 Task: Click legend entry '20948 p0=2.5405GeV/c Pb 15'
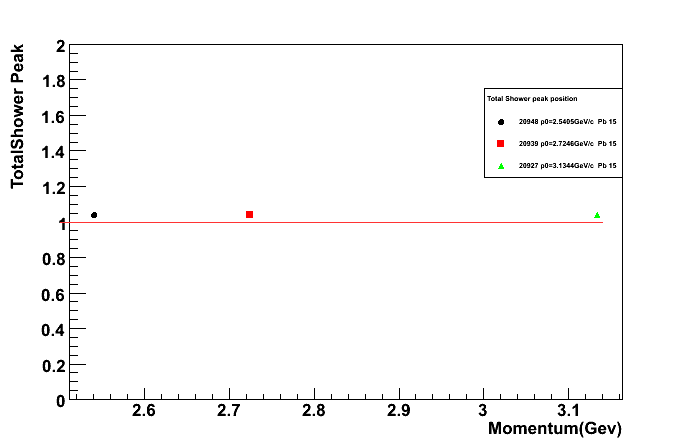click(568, 121)
